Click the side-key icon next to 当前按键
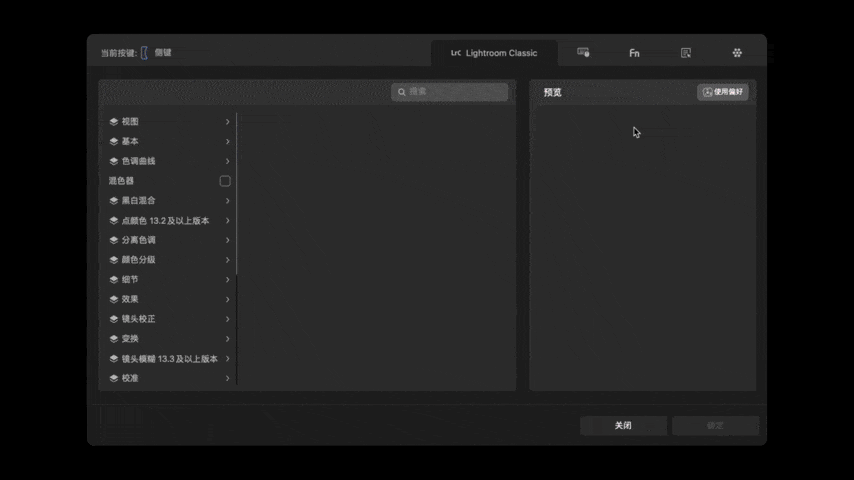Viewport: 854px width, 480px height. click(144, 53)
